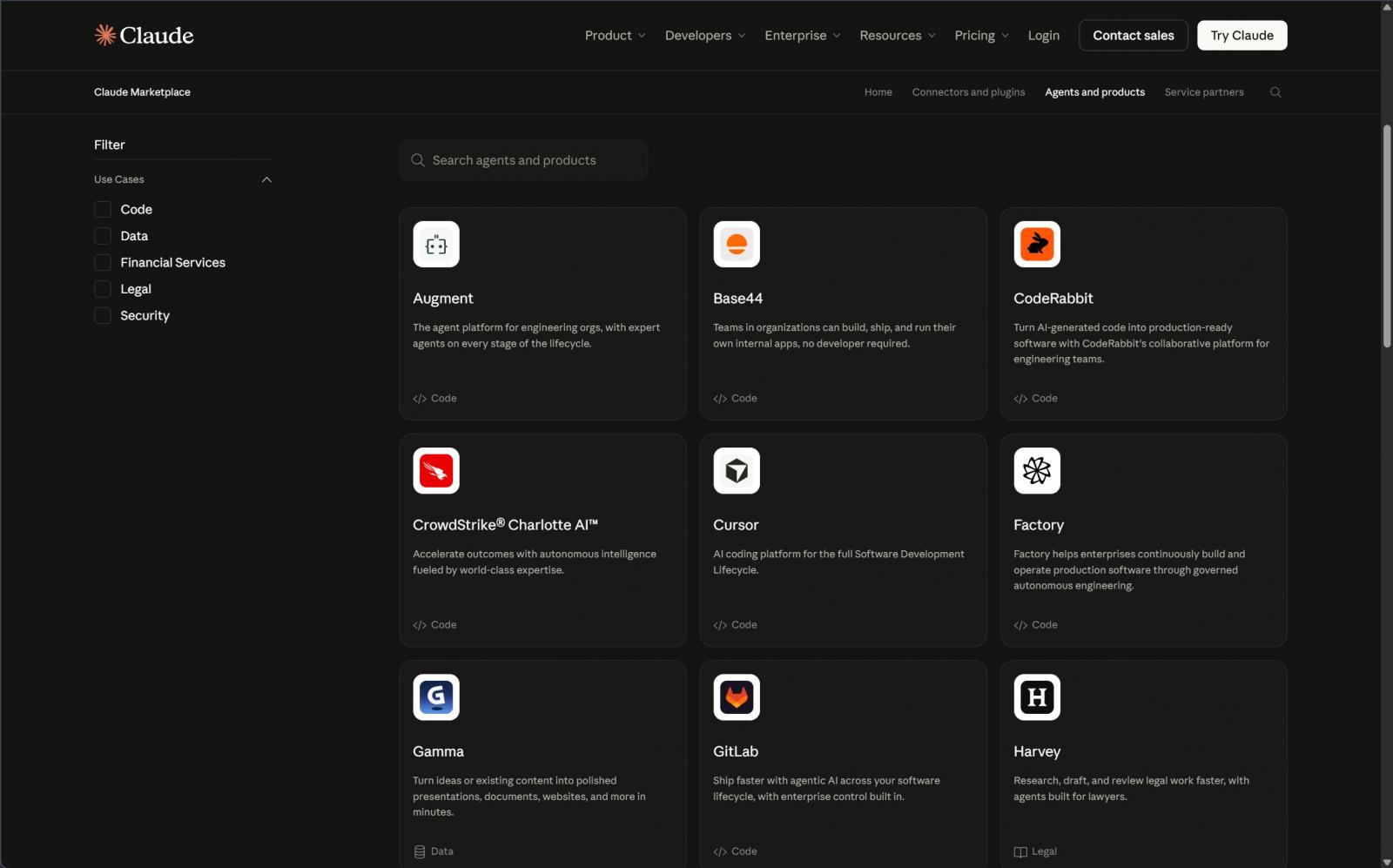Open the marketplace search magnifier icon

pos(1275,92)
